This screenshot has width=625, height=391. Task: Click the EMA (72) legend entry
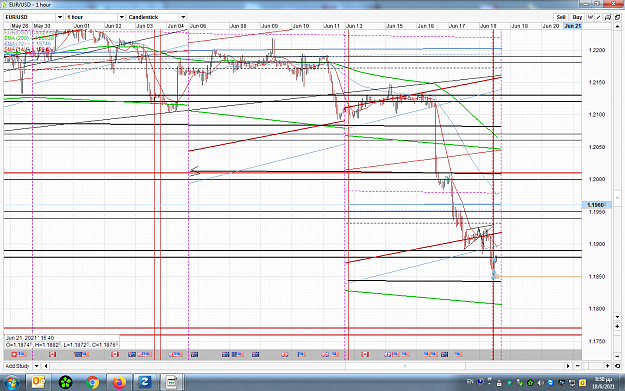(28, 43)
